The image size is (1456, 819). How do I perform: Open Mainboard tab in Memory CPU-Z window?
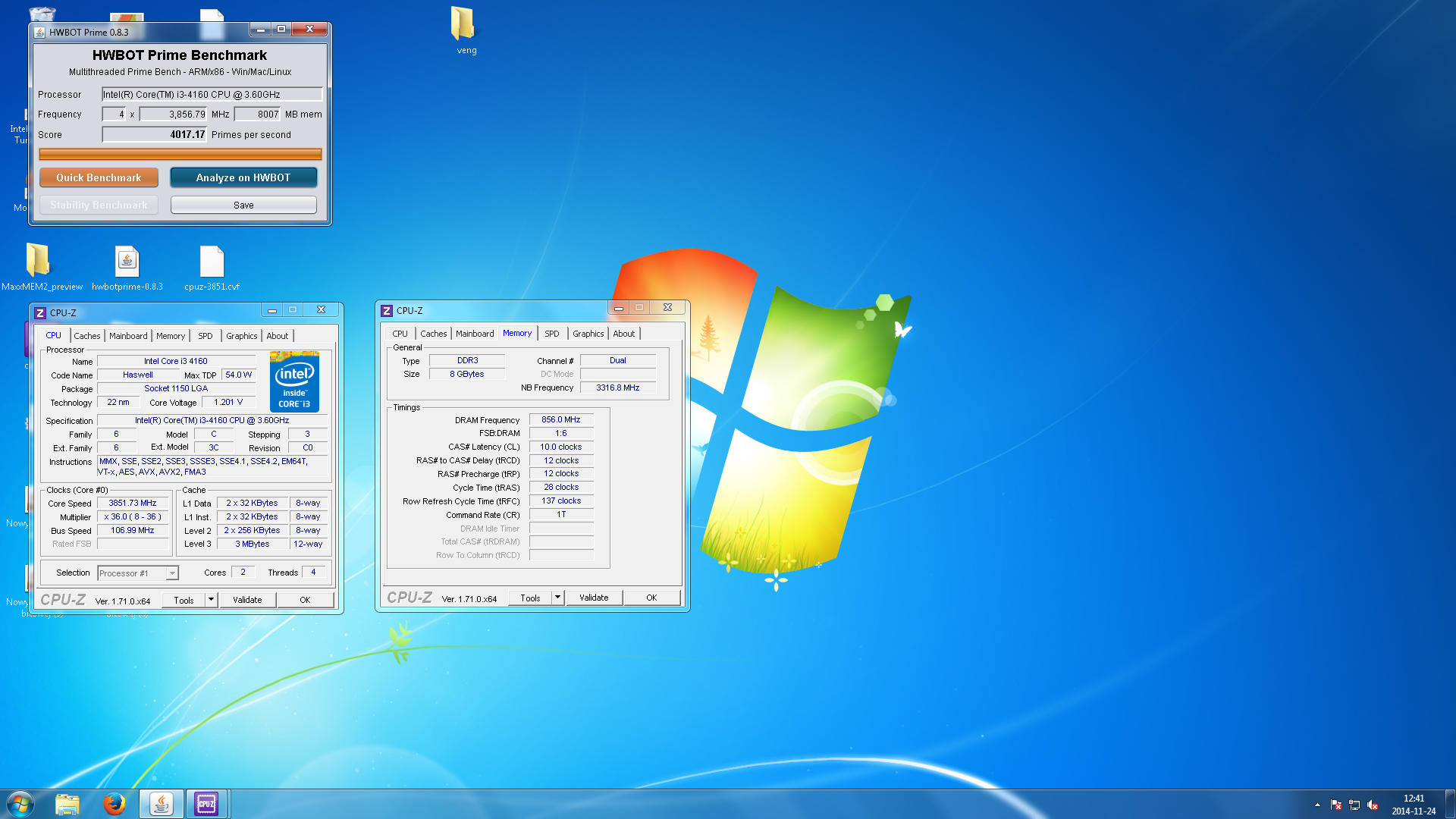coord(475,334)
